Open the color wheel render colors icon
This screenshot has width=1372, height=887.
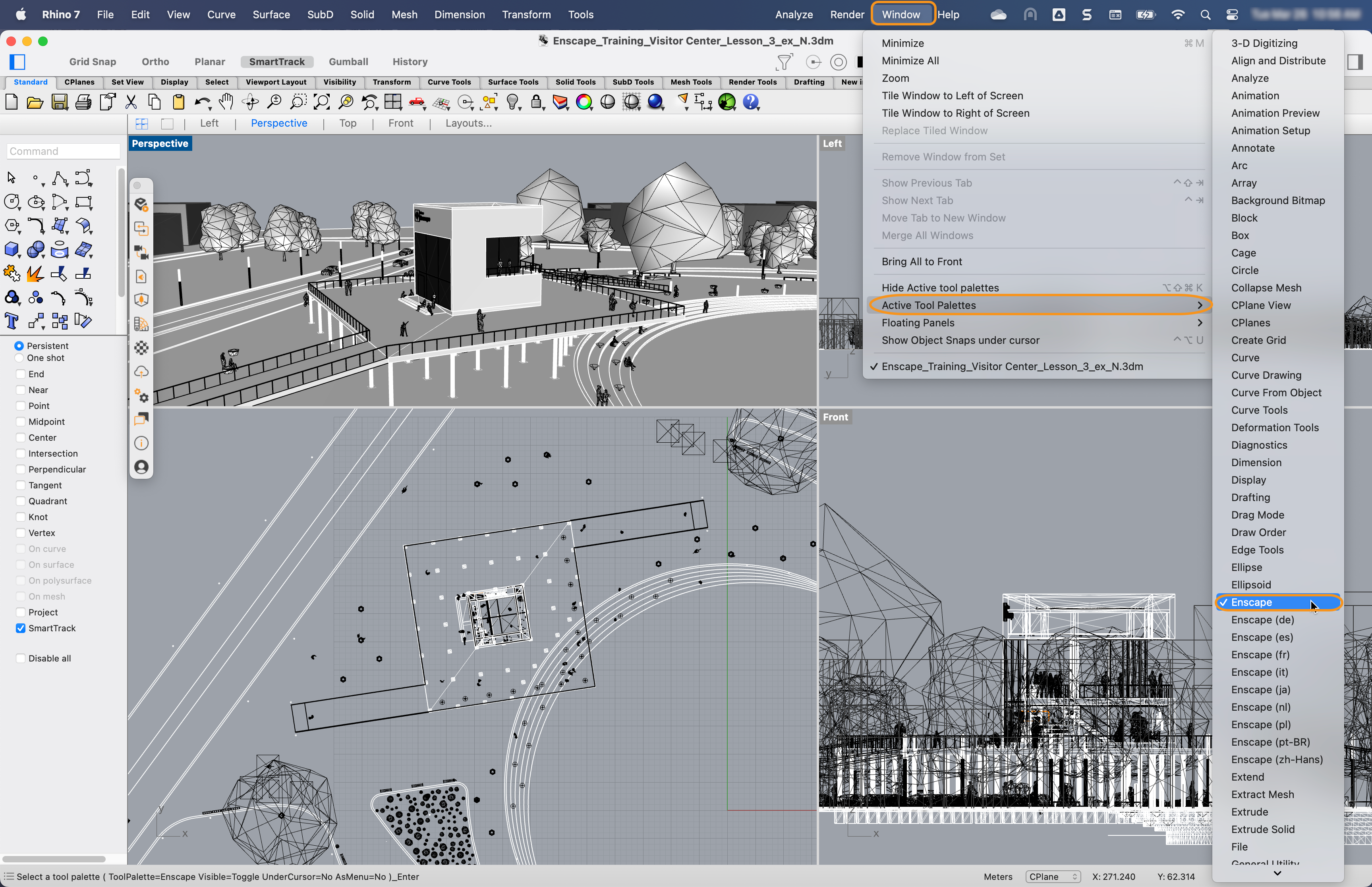pos(584,102)
